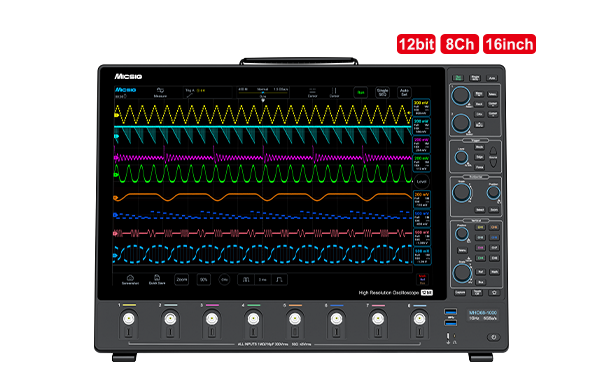This screenshot has width=600, height=380.
Task: Push the star favorite key
Action: (x=494, y=292)
